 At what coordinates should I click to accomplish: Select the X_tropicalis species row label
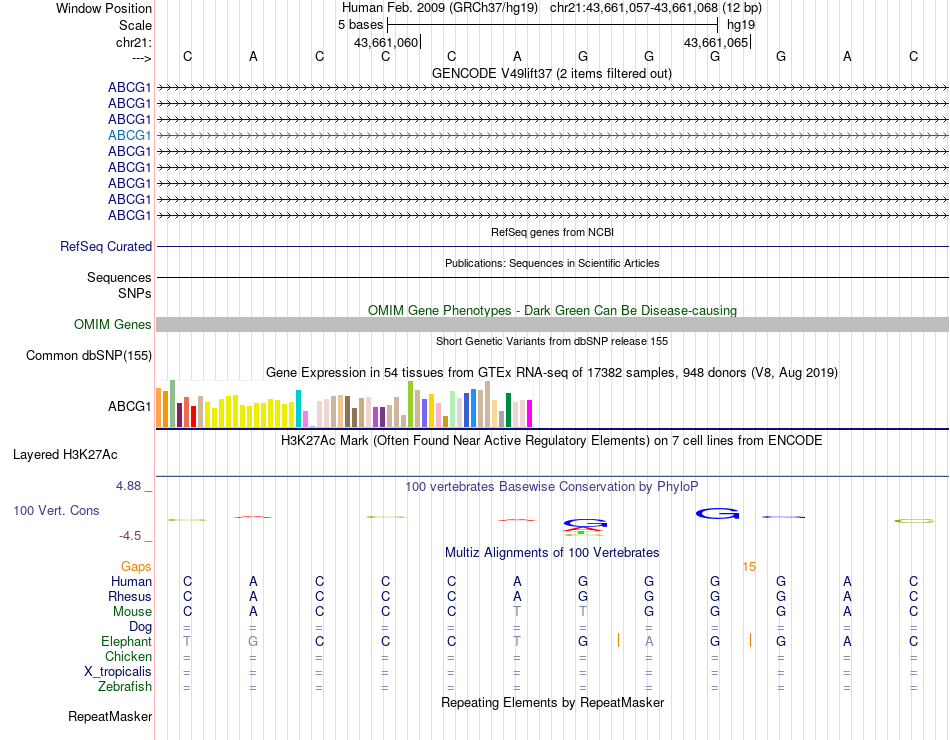[118, 672]
